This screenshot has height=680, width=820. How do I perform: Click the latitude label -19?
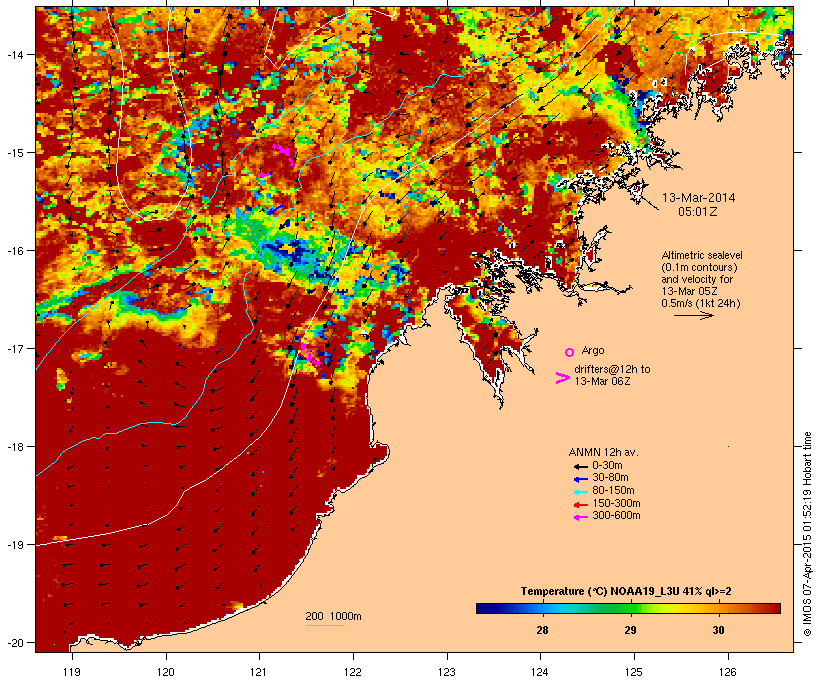[14, 545]
